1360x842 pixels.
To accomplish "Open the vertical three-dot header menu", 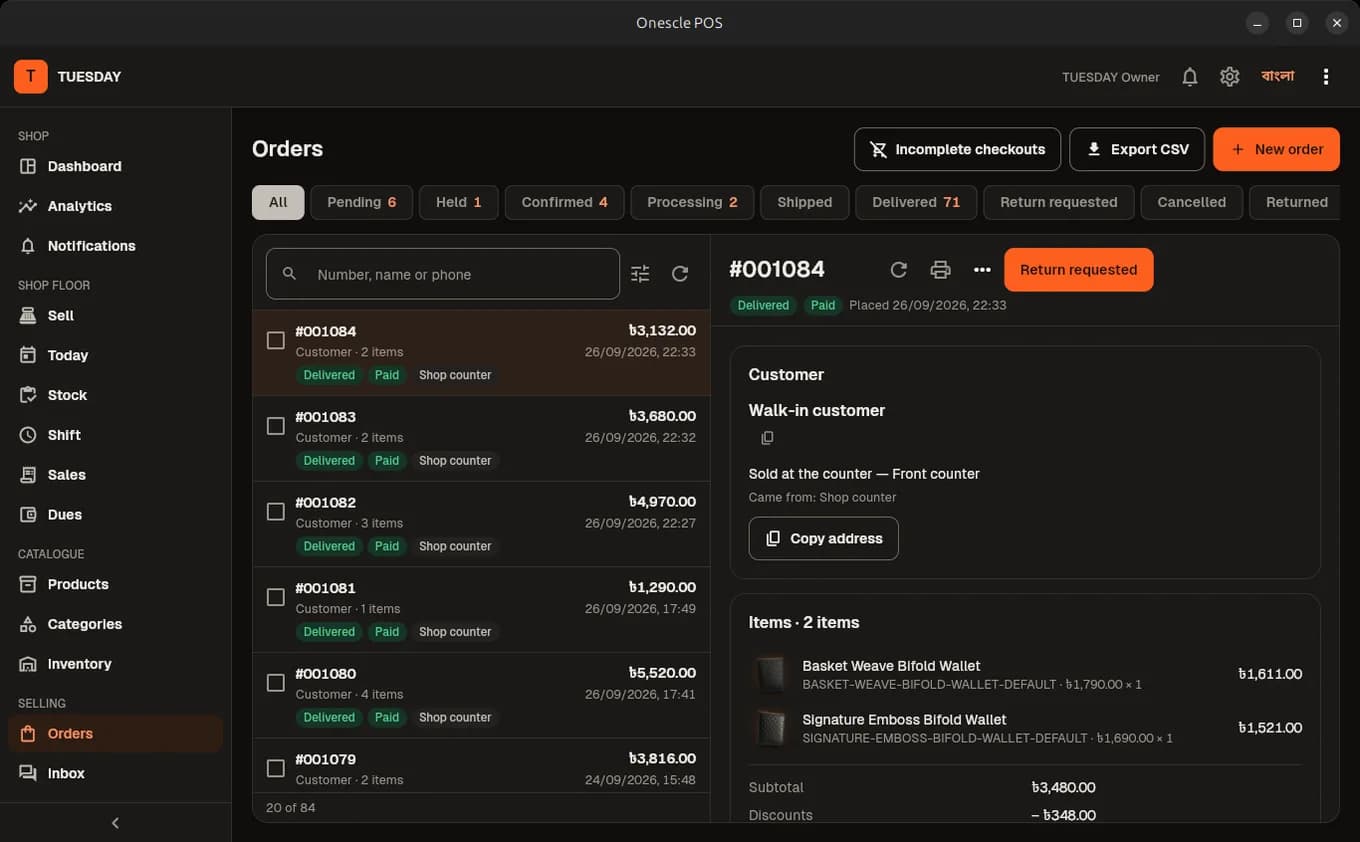I will click(1326, 77).
